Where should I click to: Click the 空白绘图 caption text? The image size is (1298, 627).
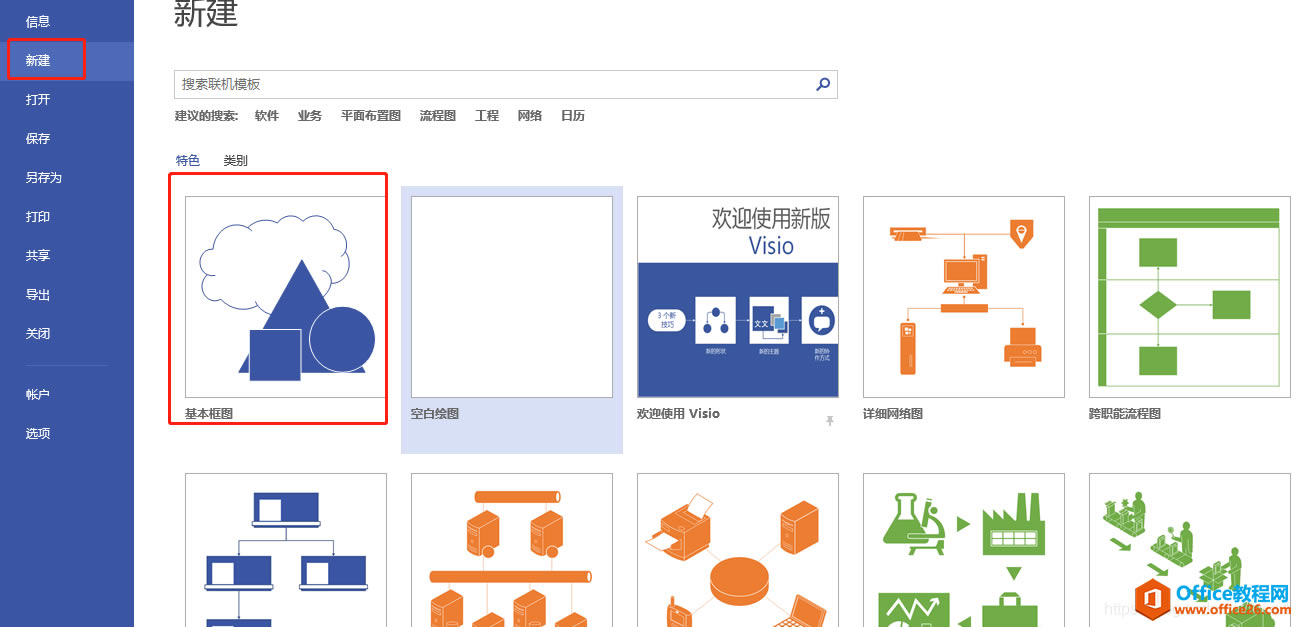coord(435,413)
